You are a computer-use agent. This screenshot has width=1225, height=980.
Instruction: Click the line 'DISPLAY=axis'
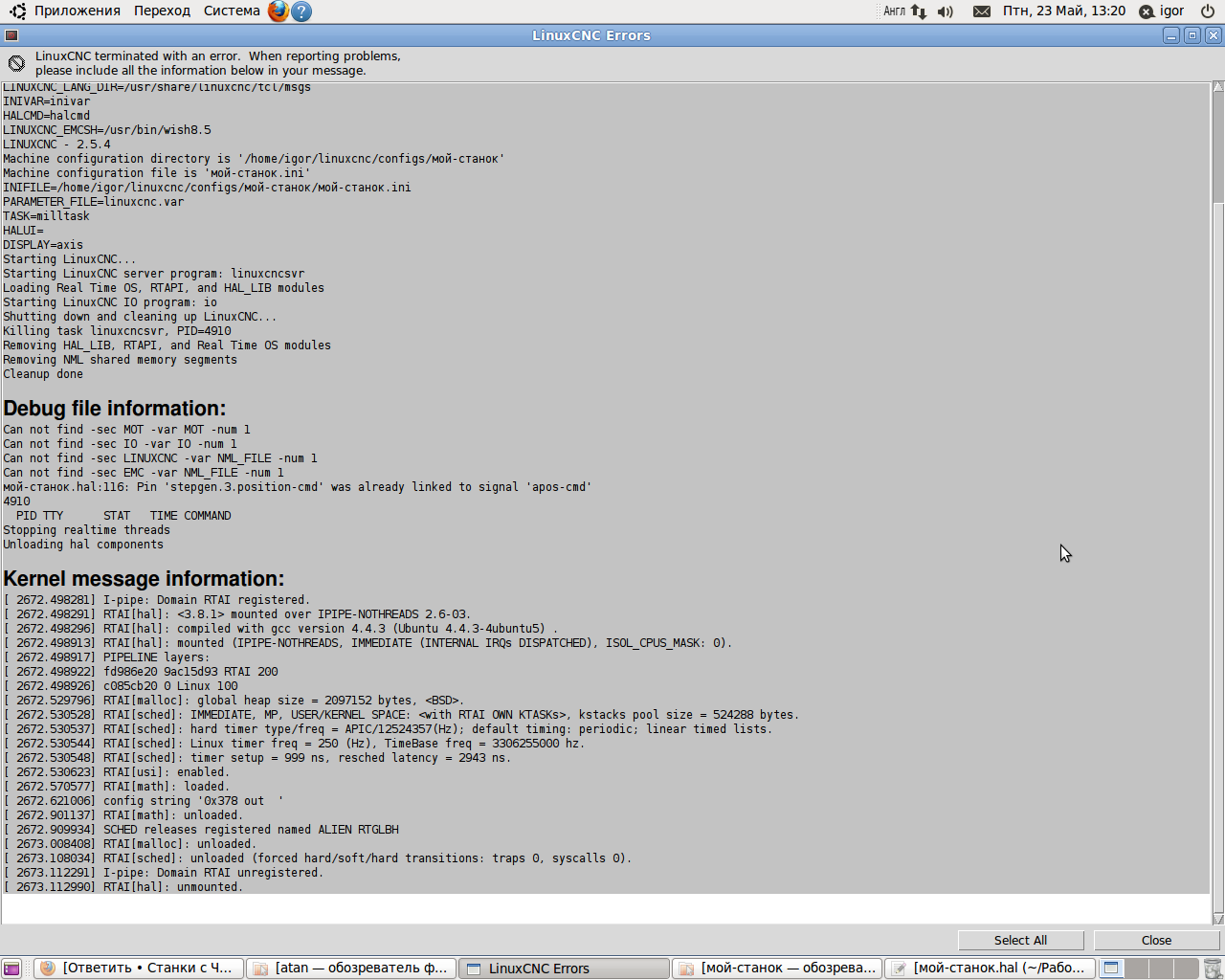pyautogui.click(x=43, y=245)
